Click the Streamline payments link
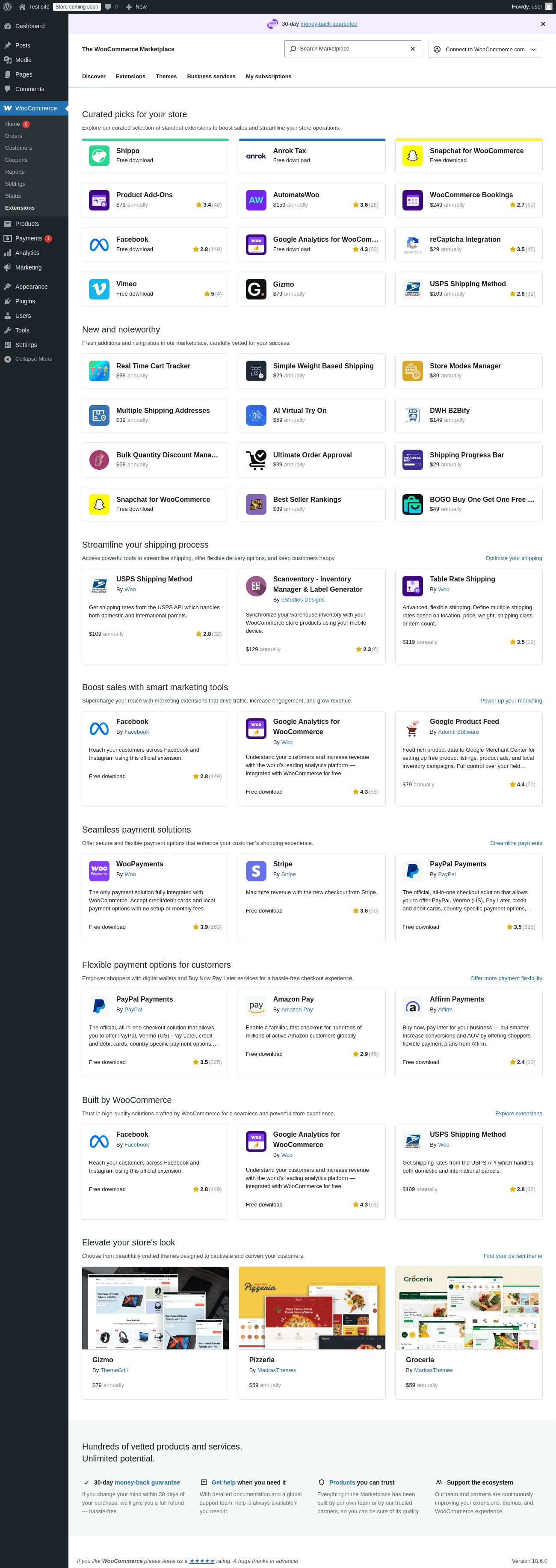 pos(516,843)
